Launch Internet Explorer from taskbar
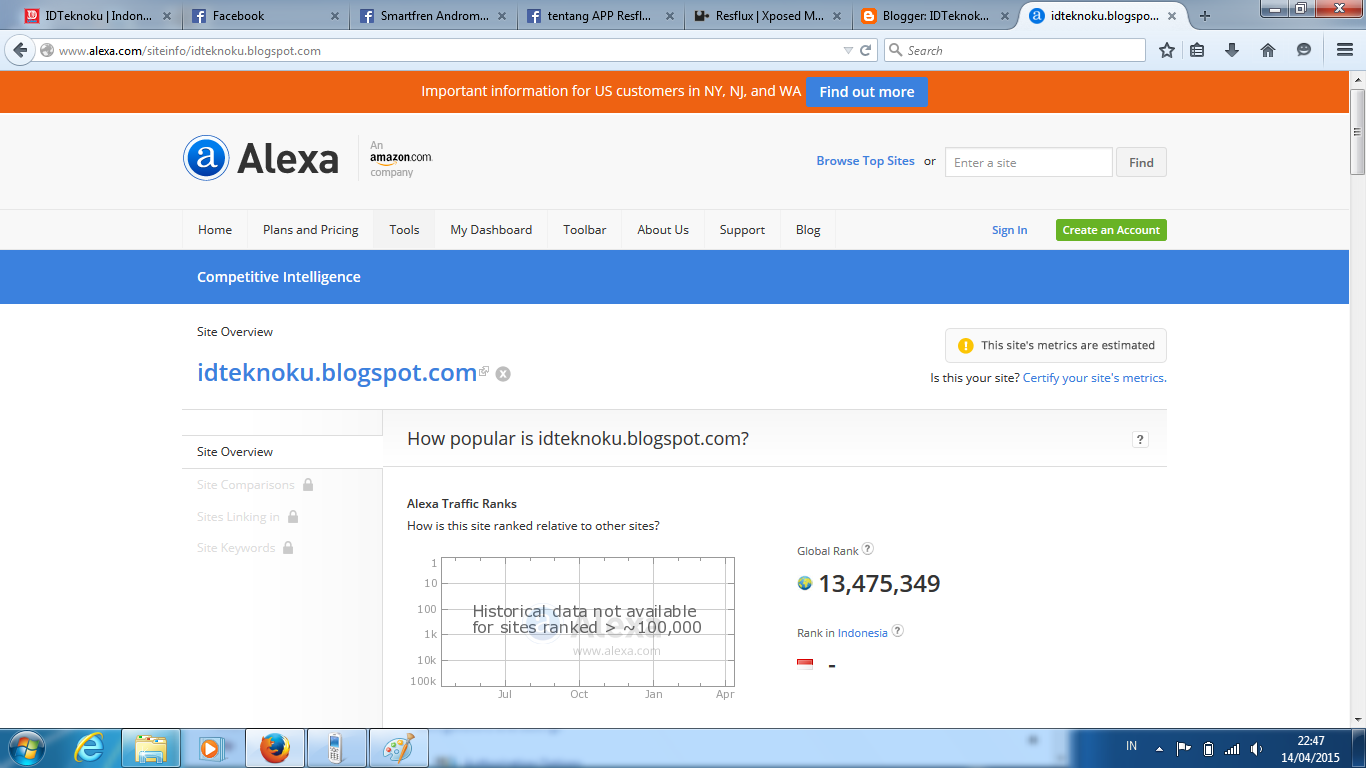Viewport: 1366px width, 768px height. pos(89,747)
